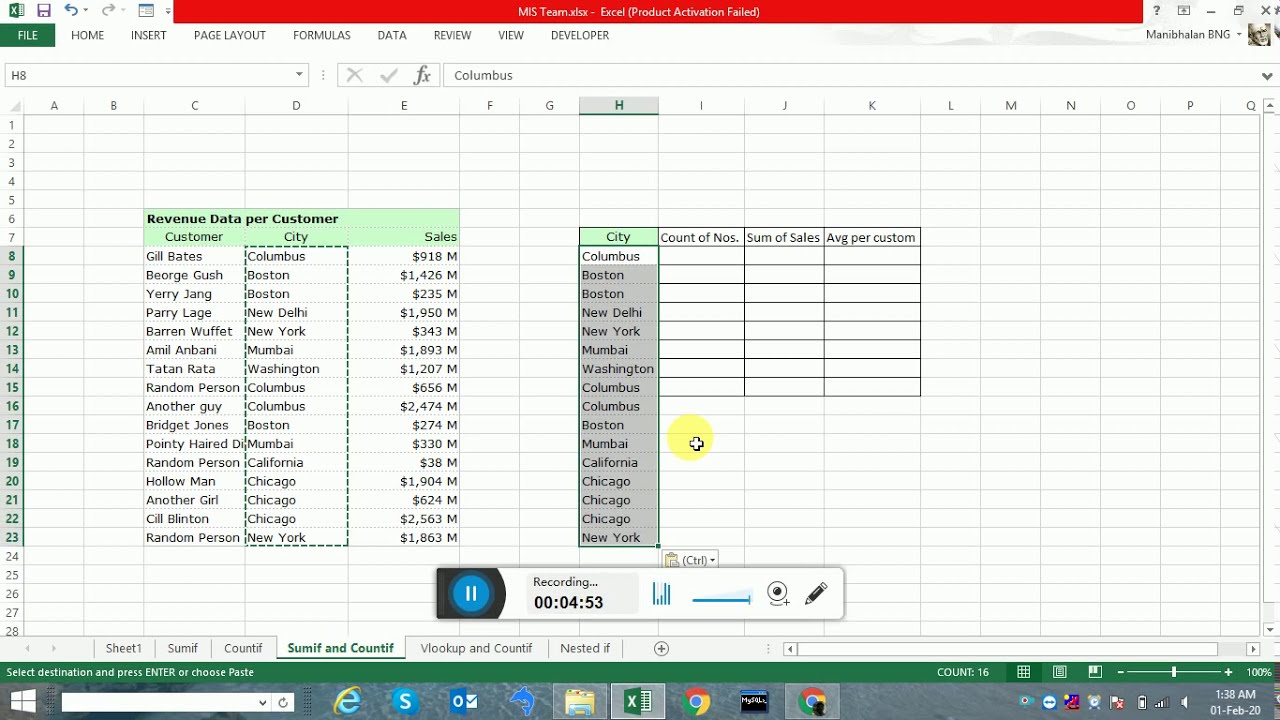1280x720 pixels.
Task: Switch to the INSERT ribbon tab
Action: pos(149,35)
